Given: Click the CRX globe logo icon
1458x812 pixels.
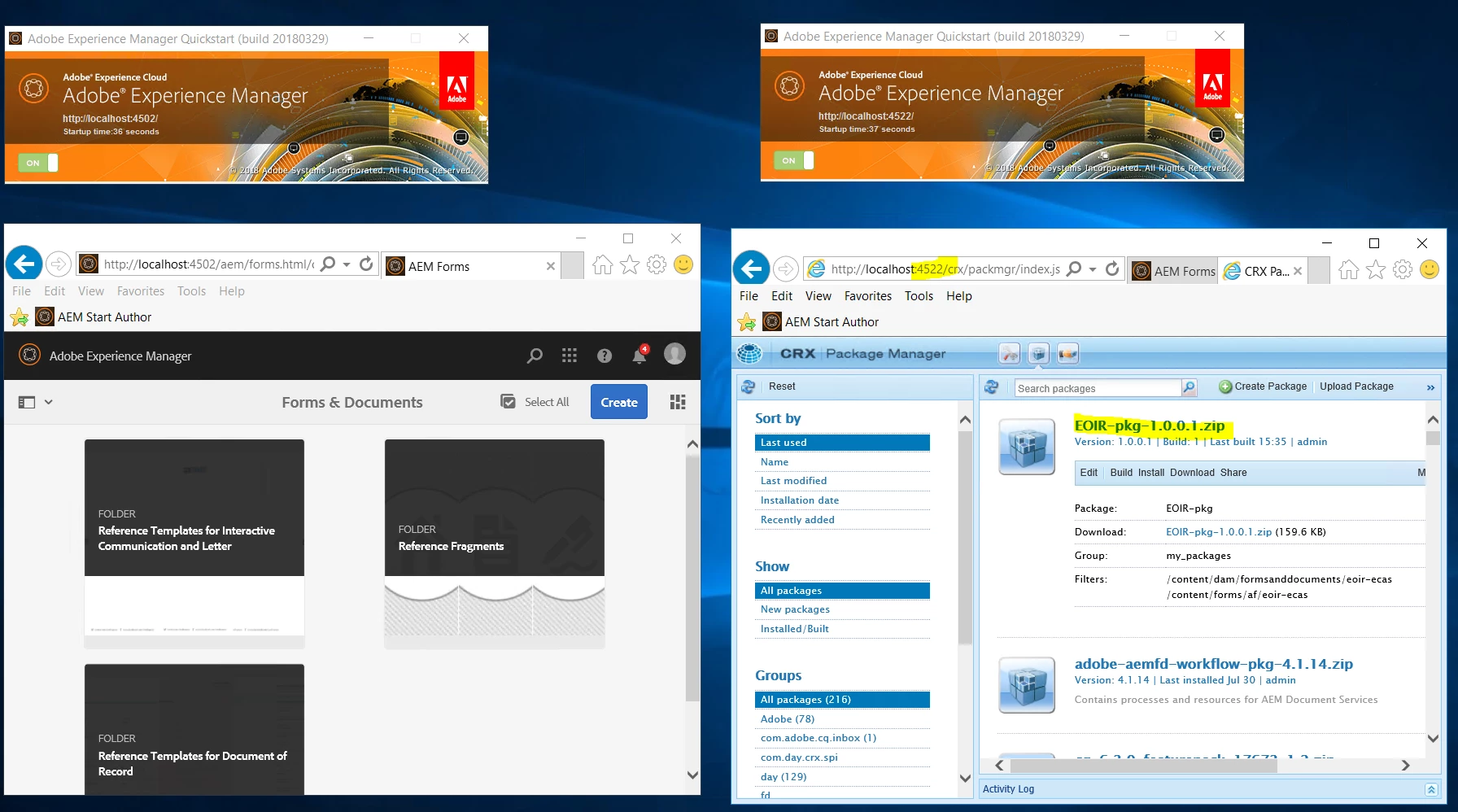Looking at the screenshot, I should point(749,353).
